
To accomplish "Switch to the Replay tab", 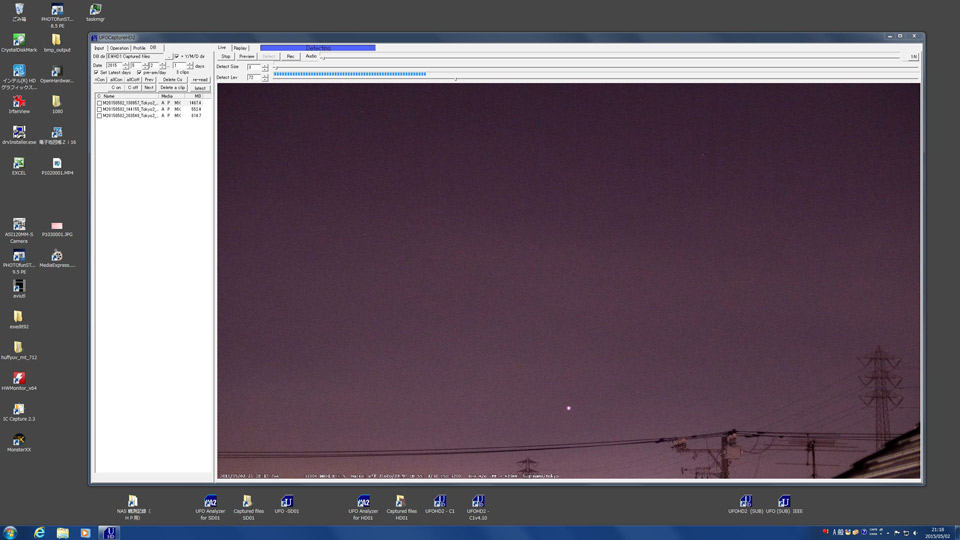I will click(240, 48).
